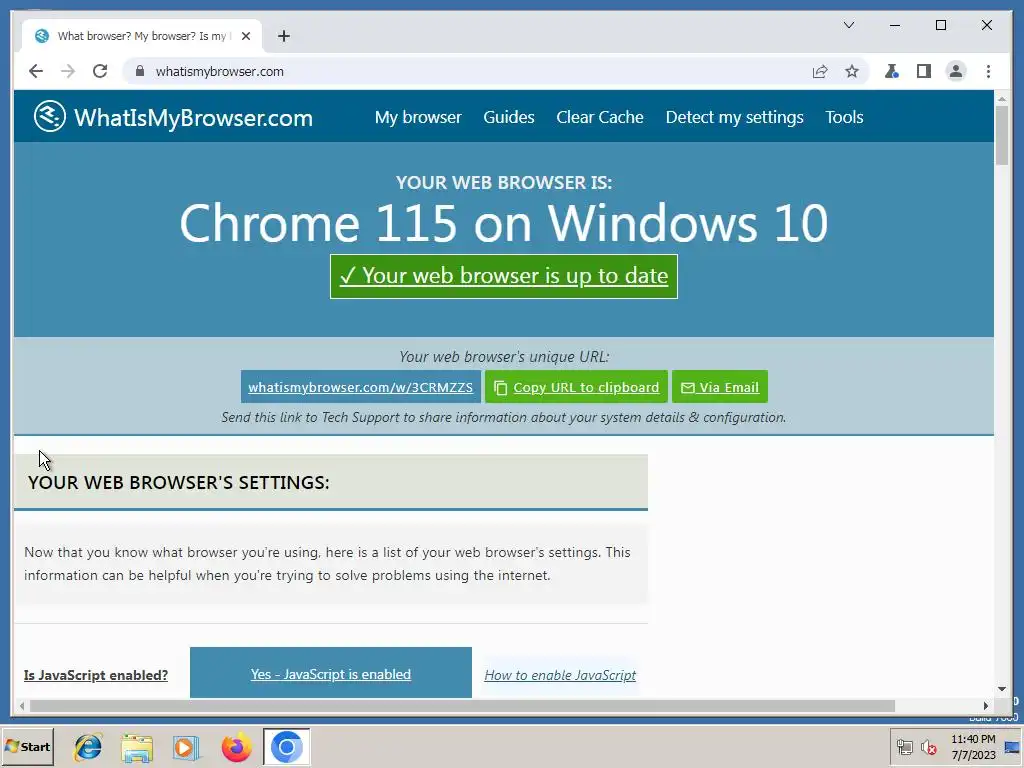Expand the tab search chevron
Screen dimensions: 1024x768
click(x=849, y=25)
